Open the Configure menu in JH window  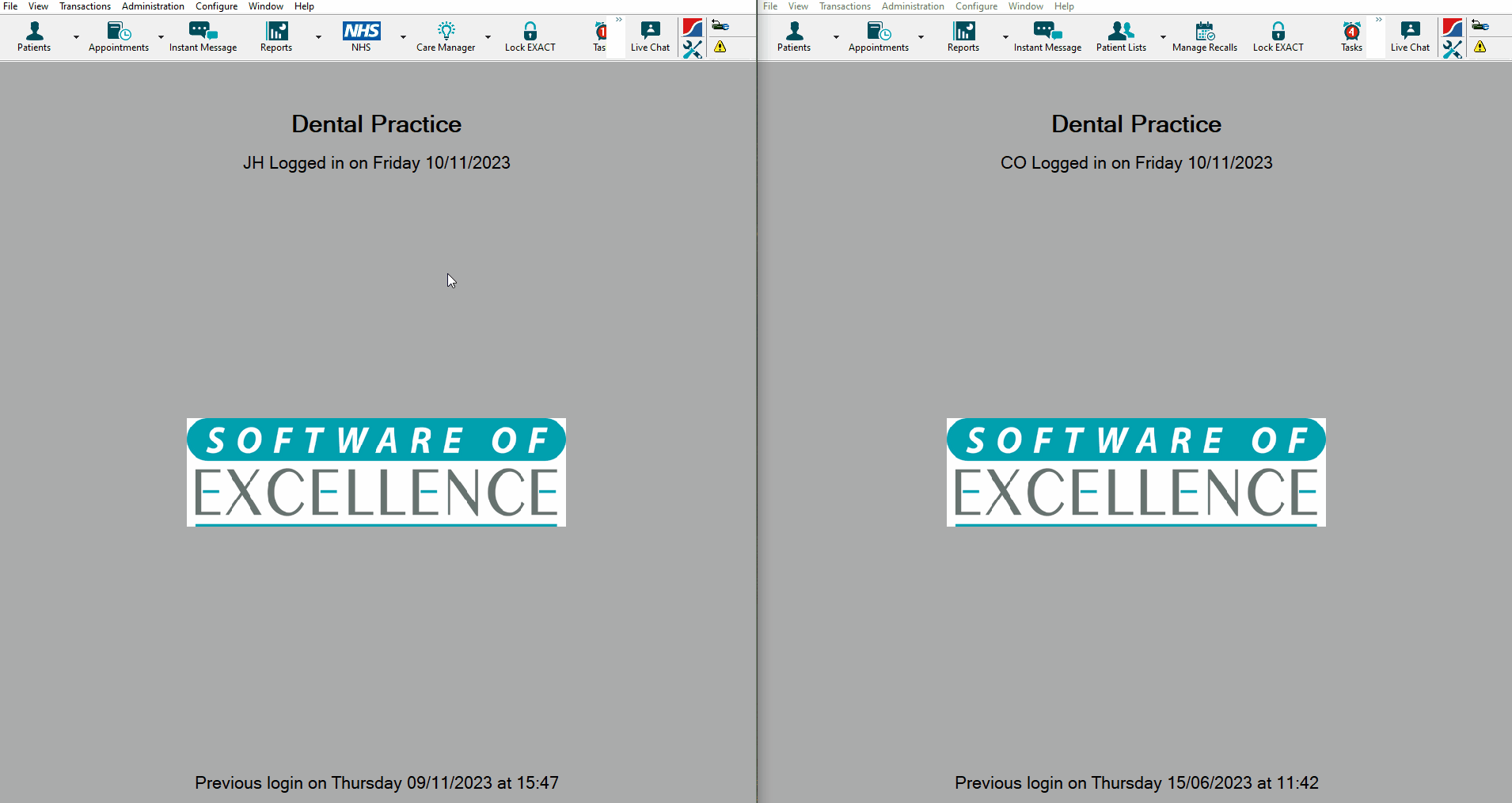click(x=216, y=6)
